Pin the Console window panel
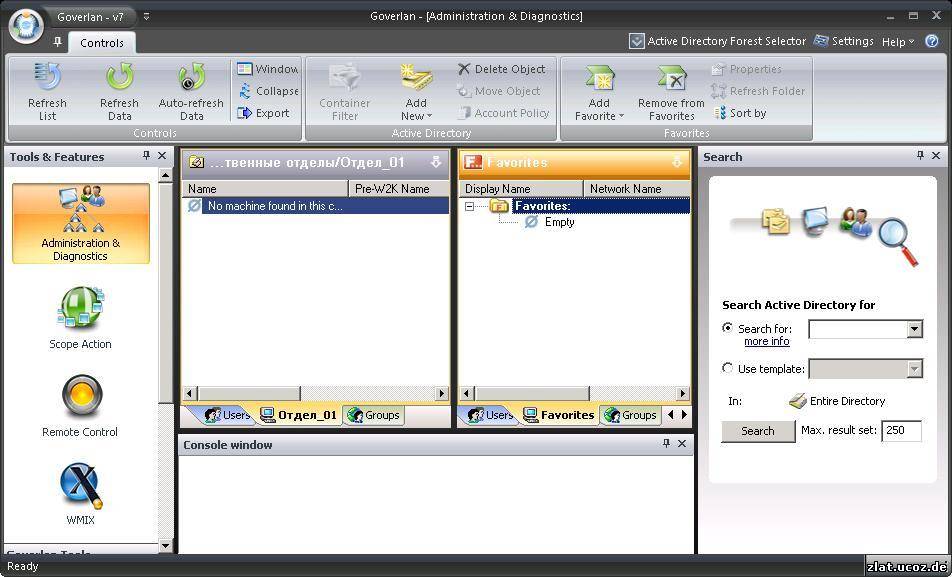 (x=666, y=444)
